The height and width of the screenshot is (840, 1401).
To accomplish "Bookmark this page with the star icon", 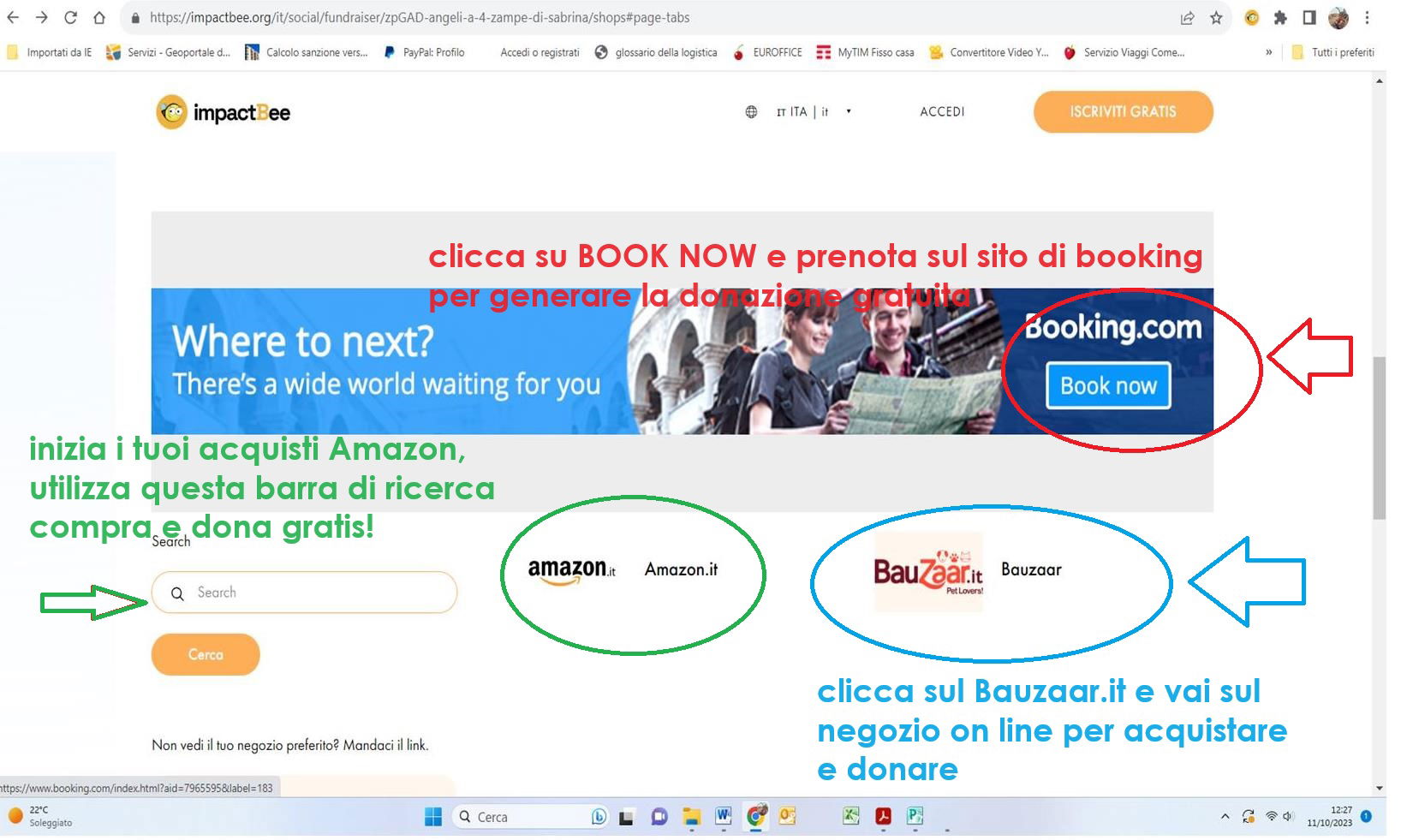I will tap(1216, 18).
